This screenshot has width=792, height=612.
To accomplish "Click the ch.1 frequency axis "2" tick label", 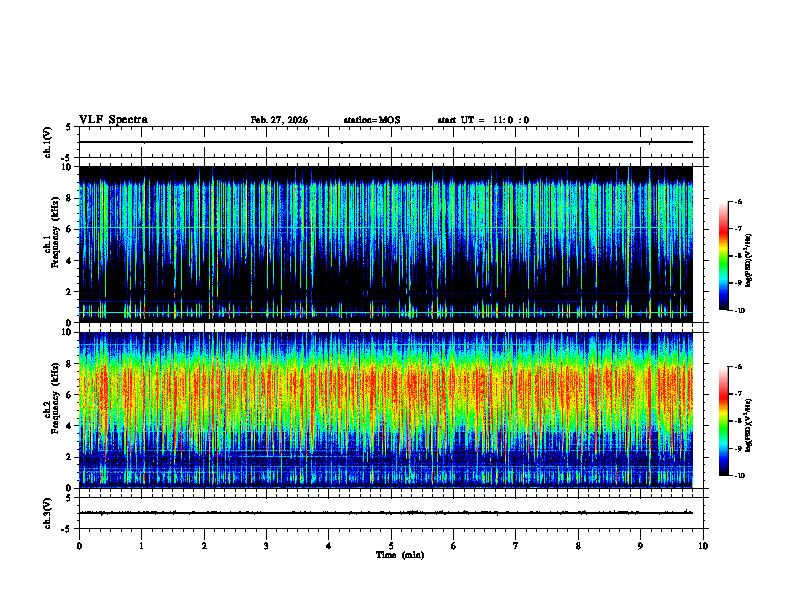I will coord(70,292).
